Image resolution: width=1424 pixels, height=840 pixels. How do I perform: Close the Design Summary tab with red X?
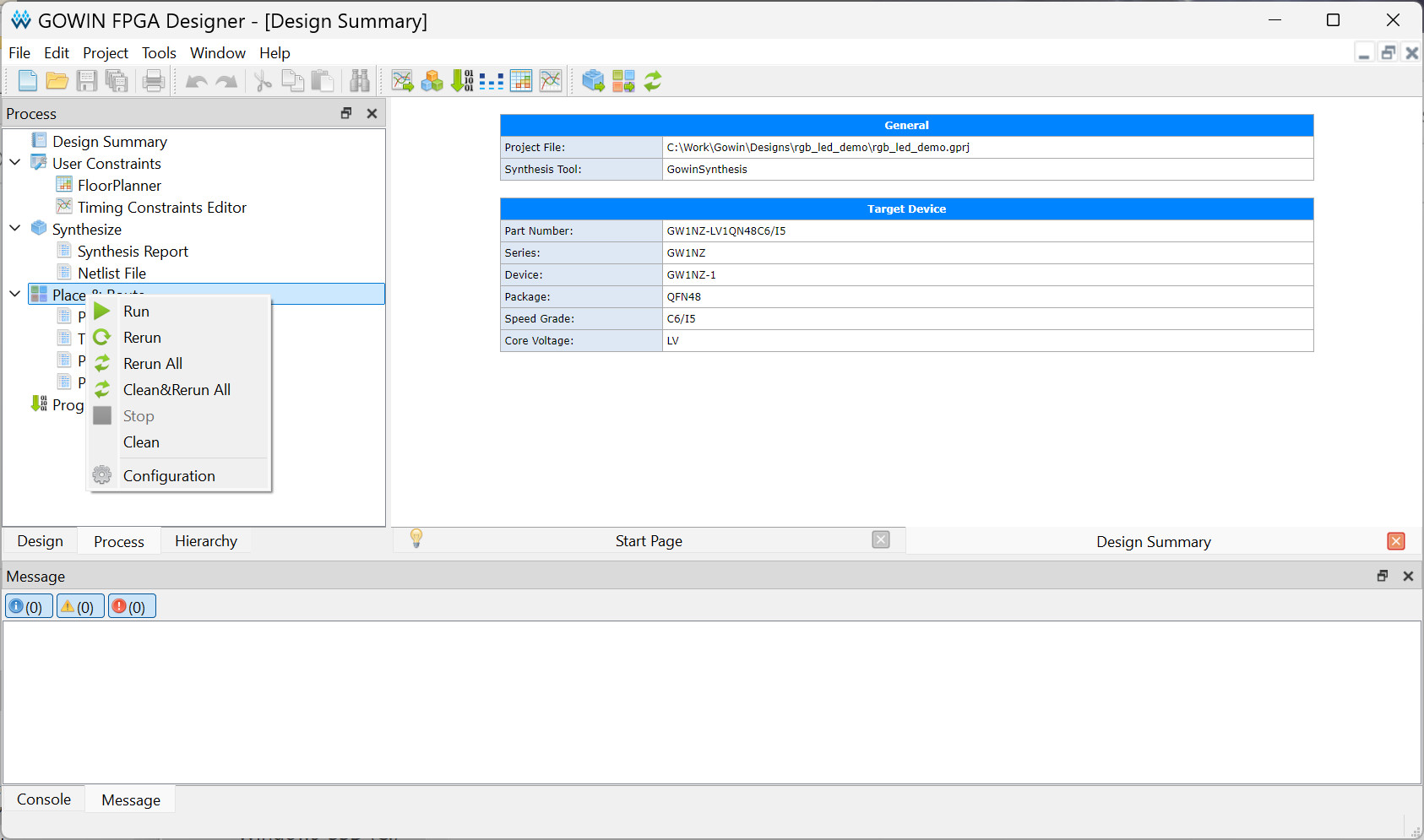coord(1396,541)
